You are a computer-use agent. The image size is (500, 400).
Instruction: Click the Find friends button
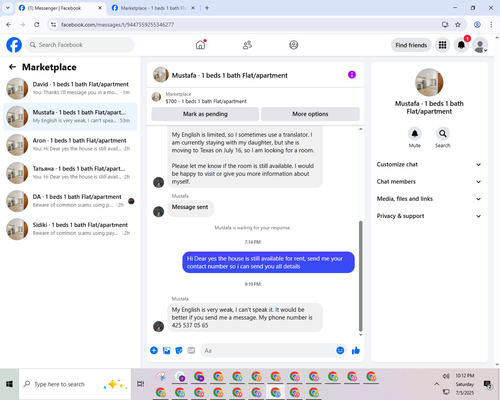tap(411, 45)
